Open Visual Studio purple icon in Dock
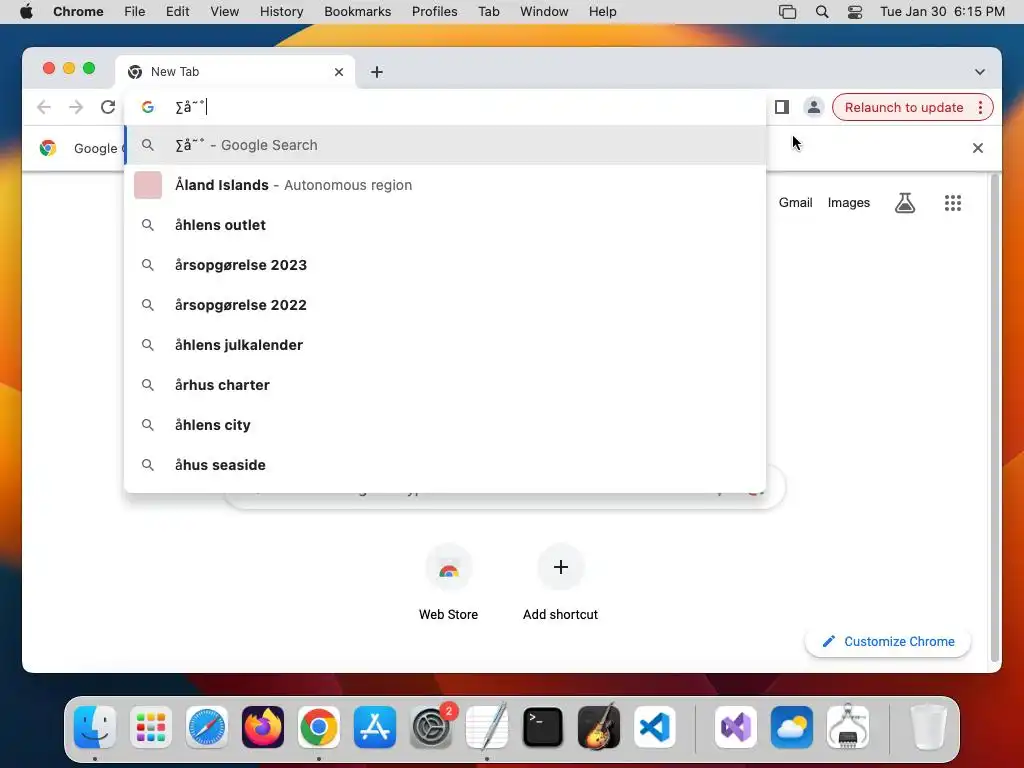 pos(736,727)
